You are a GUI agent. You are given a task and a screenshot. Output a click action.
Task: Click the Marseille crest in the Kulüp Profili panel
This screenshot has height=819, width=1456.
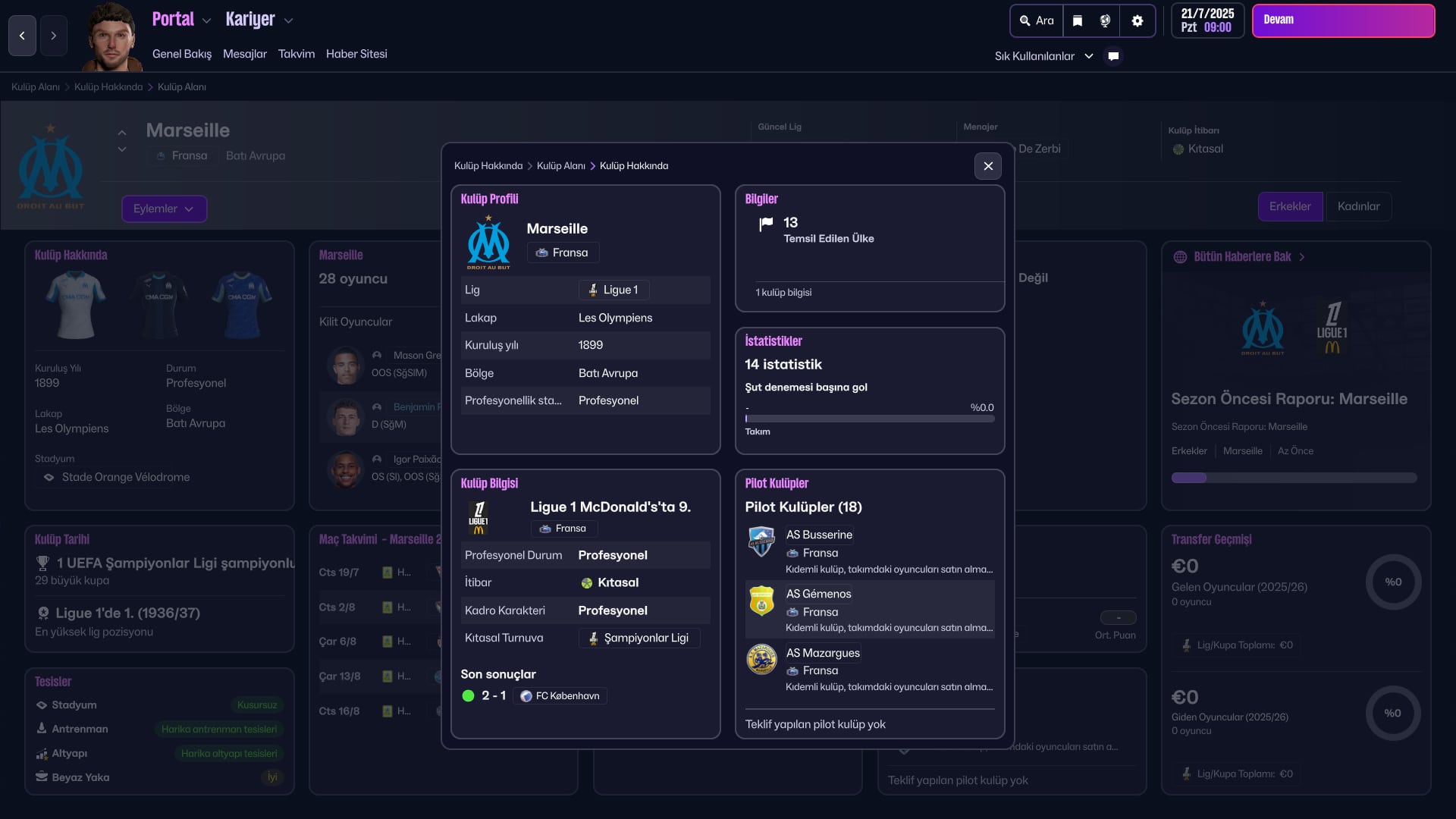488,243
